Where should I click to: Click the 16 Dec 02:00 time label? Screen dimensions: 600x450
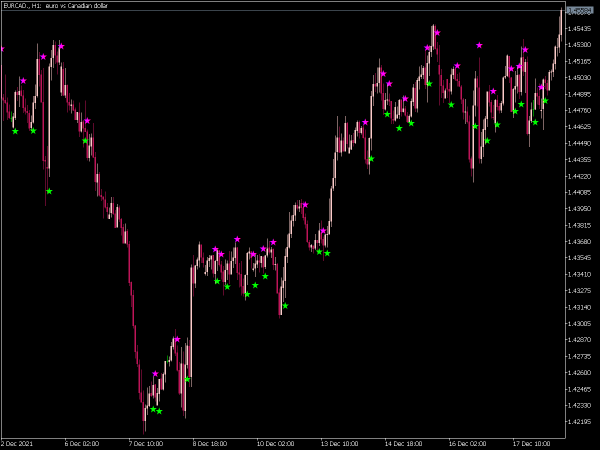pyautogui.click(x=467, y=444)
